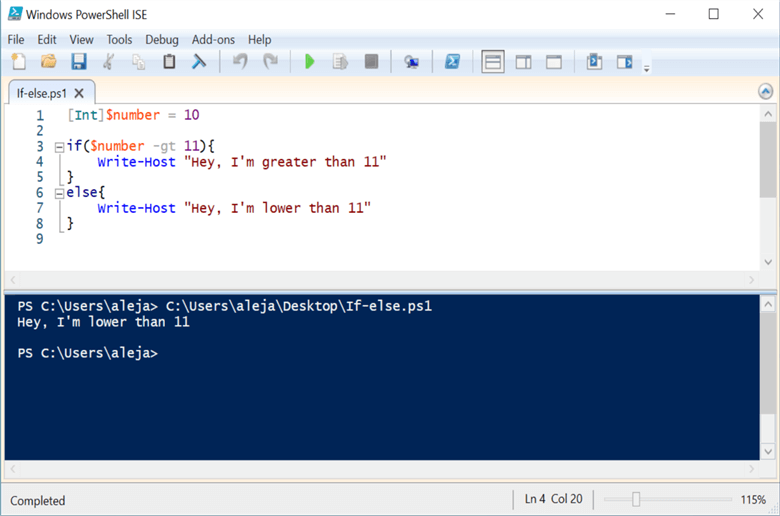Click the New script icon
780x516 pixels.
coord(19,62)
